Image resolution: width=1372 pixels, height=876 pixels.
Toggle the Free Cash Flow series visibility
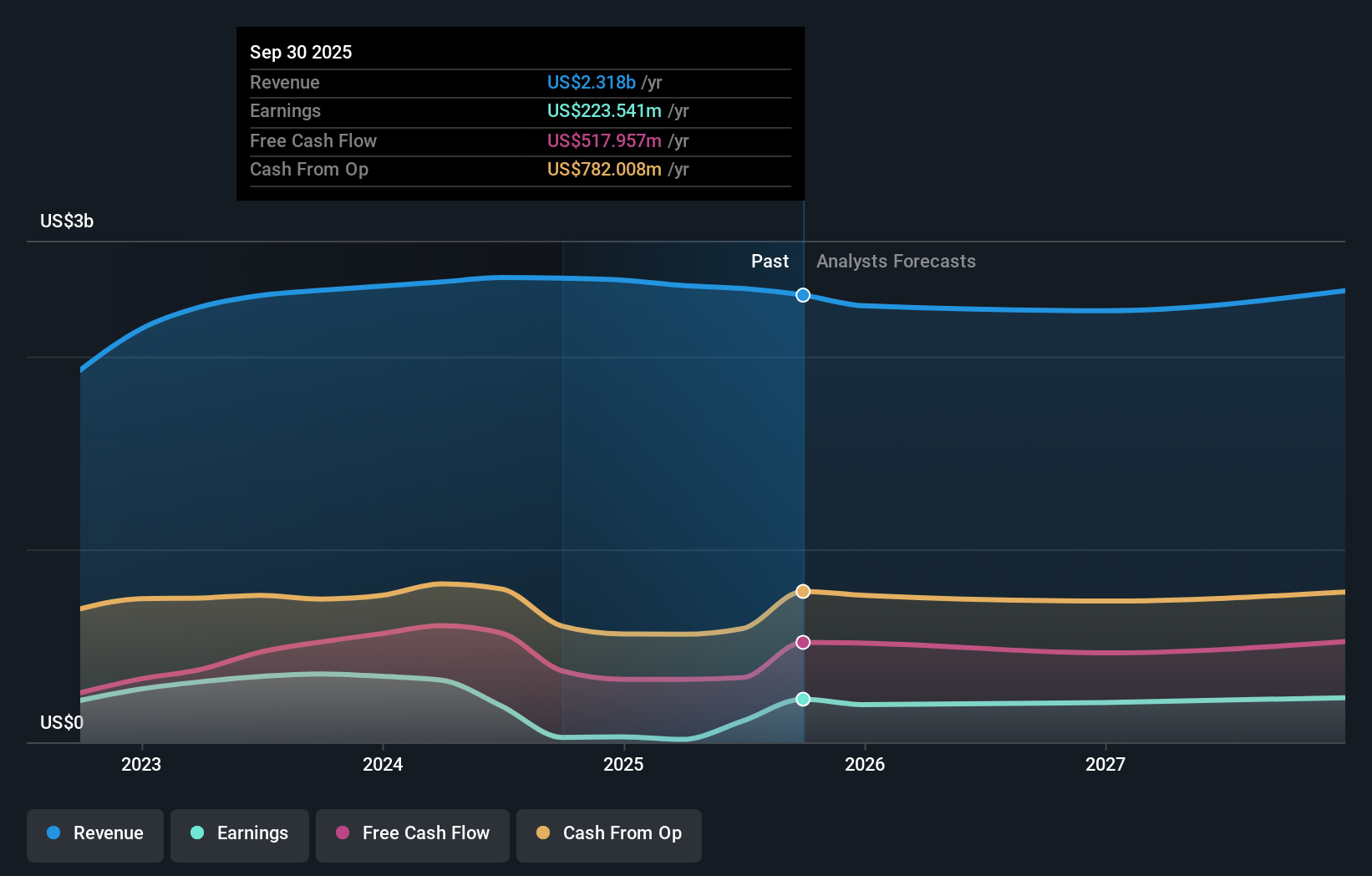pyautogui.click(x=413, y=833)
